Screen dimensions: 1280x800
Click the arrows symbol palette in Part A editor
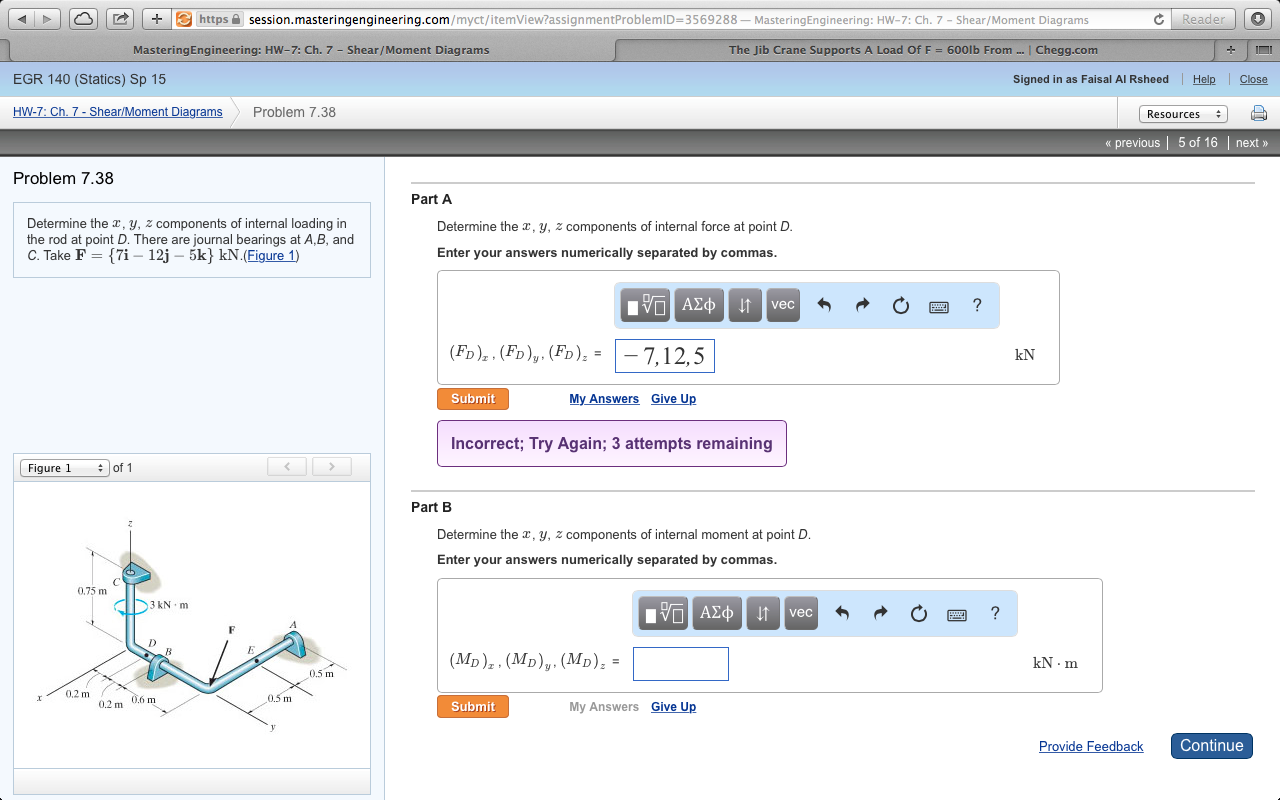[x=744, y=305]
